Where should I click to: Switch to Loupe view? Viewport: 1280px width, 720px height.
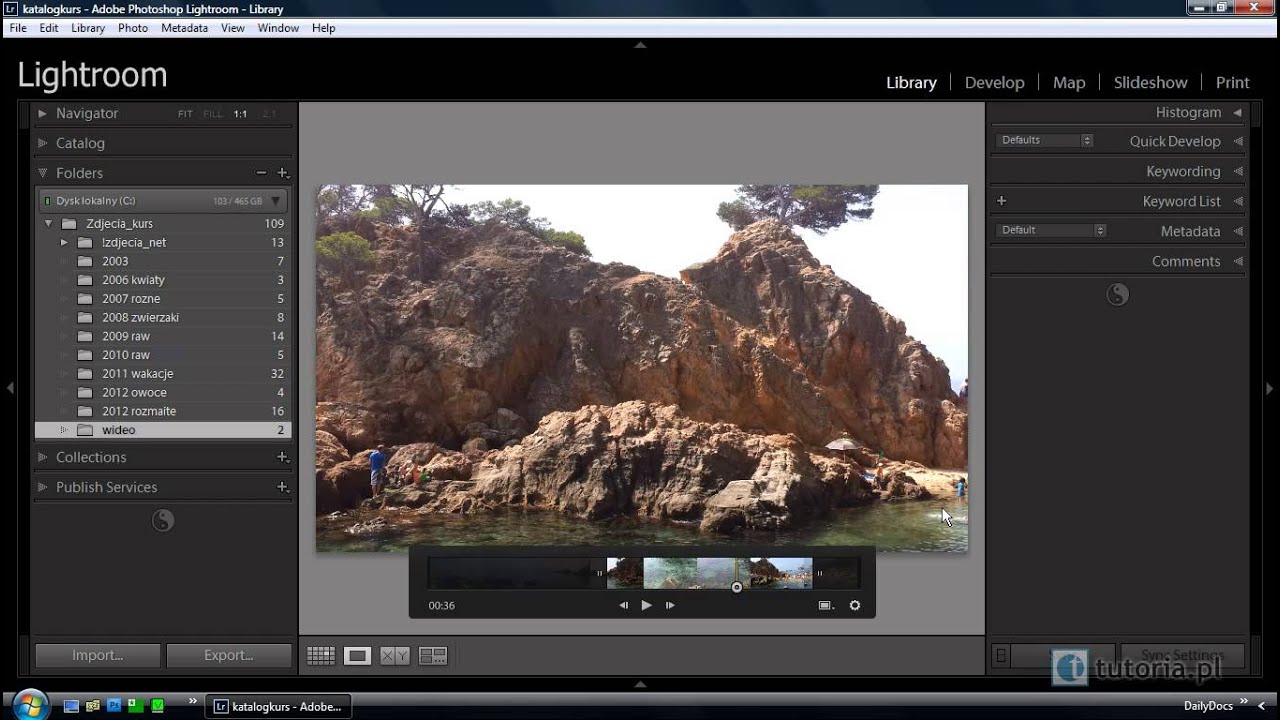(357, 656)
